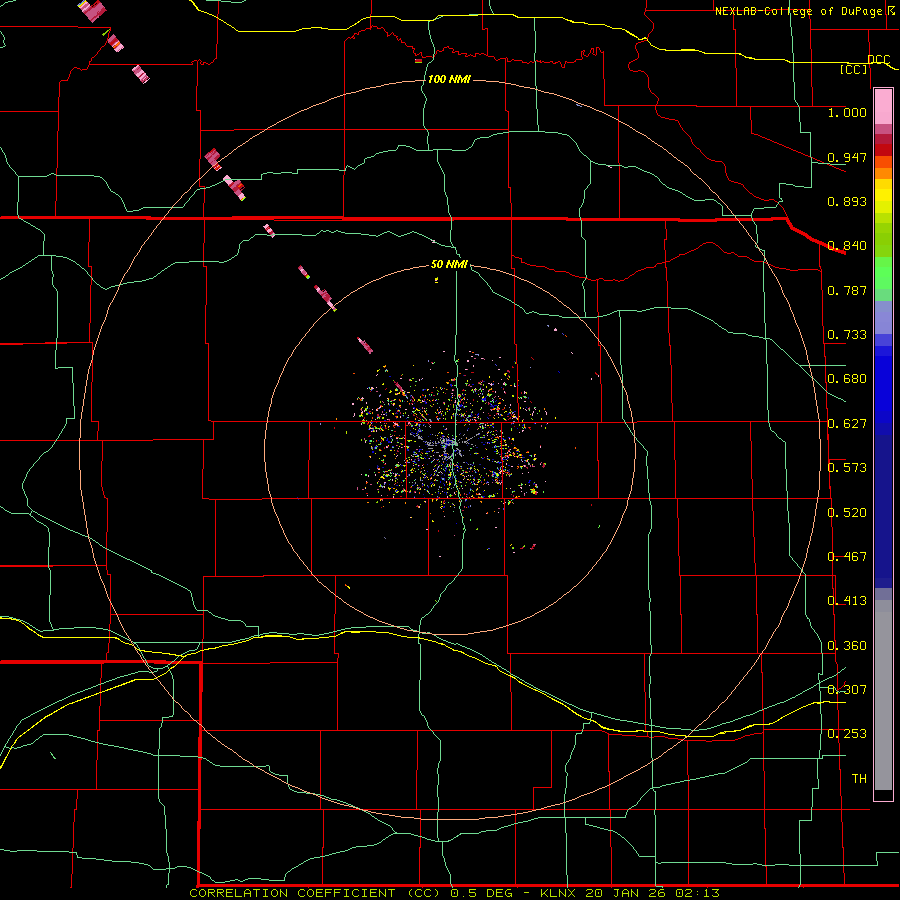Select the 0.467 scale value
Screen dimensions: 900x900
pos(847,557)
